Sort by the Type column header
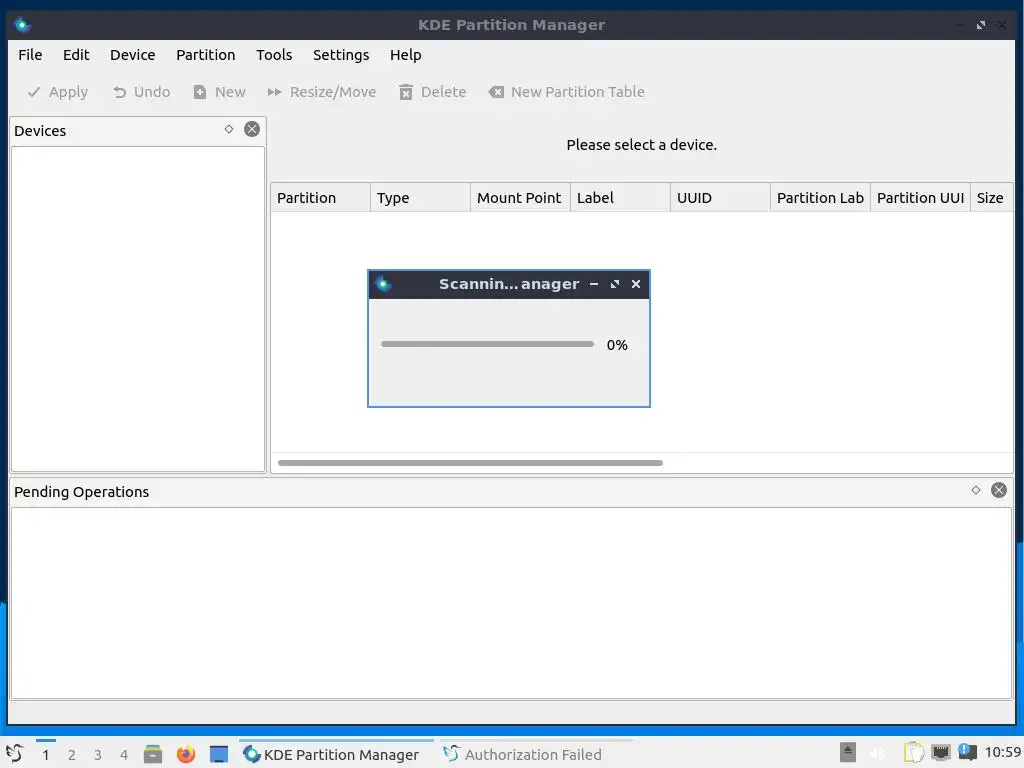This screenshot has height=768, width=1024. click(x=421, y=198)
